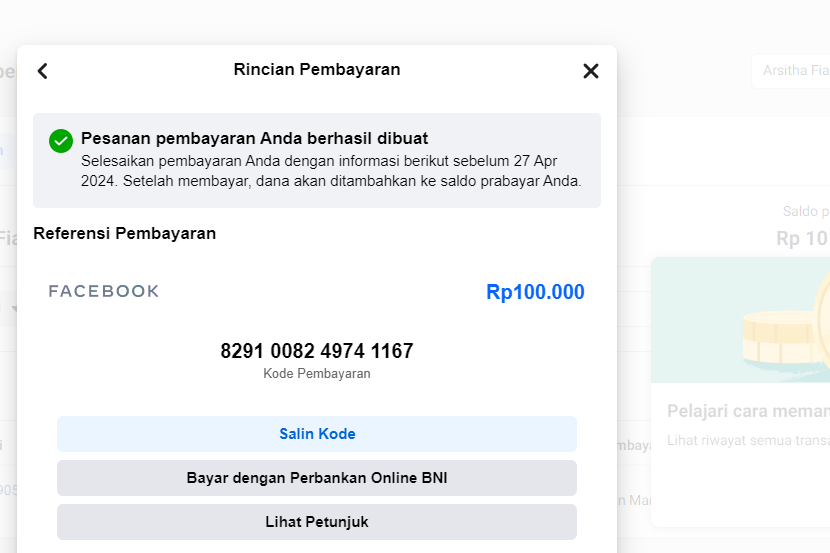Click the Rincian Pembayaran dialog title
Image resolution: width=830 pixels, height=553 pixels.
click(317, 69)
